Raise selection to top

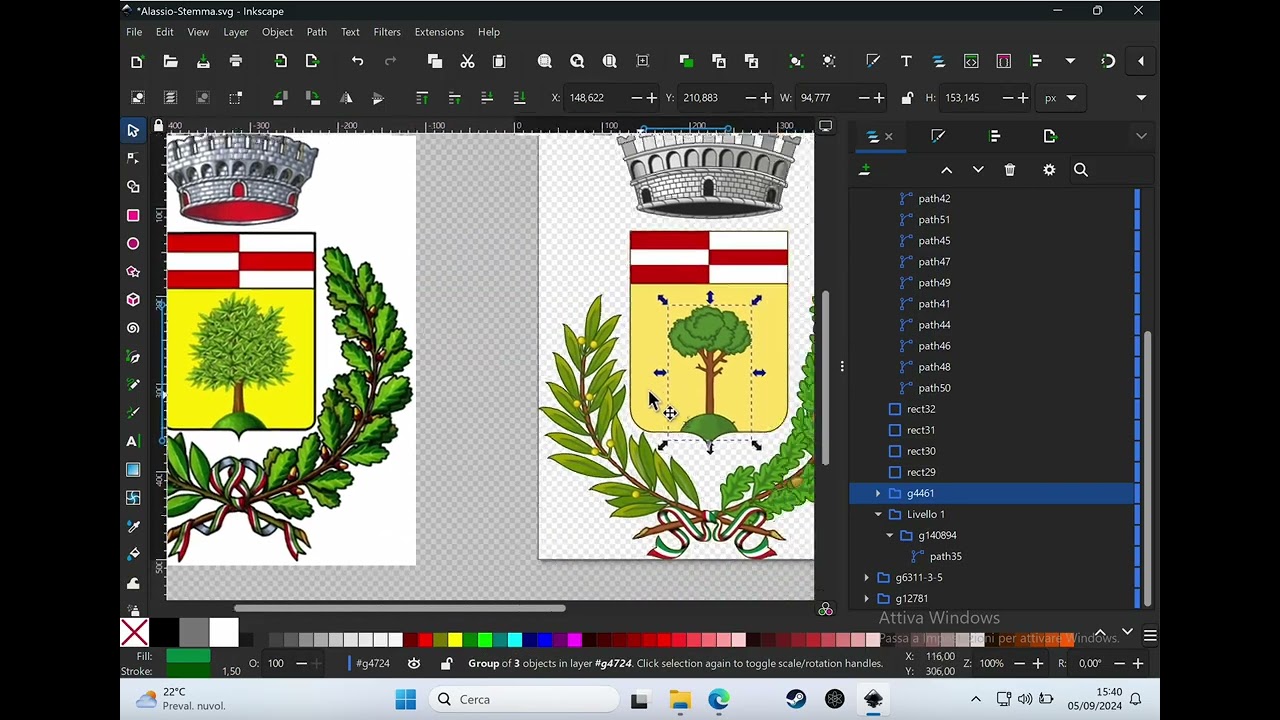pos(422,98)
